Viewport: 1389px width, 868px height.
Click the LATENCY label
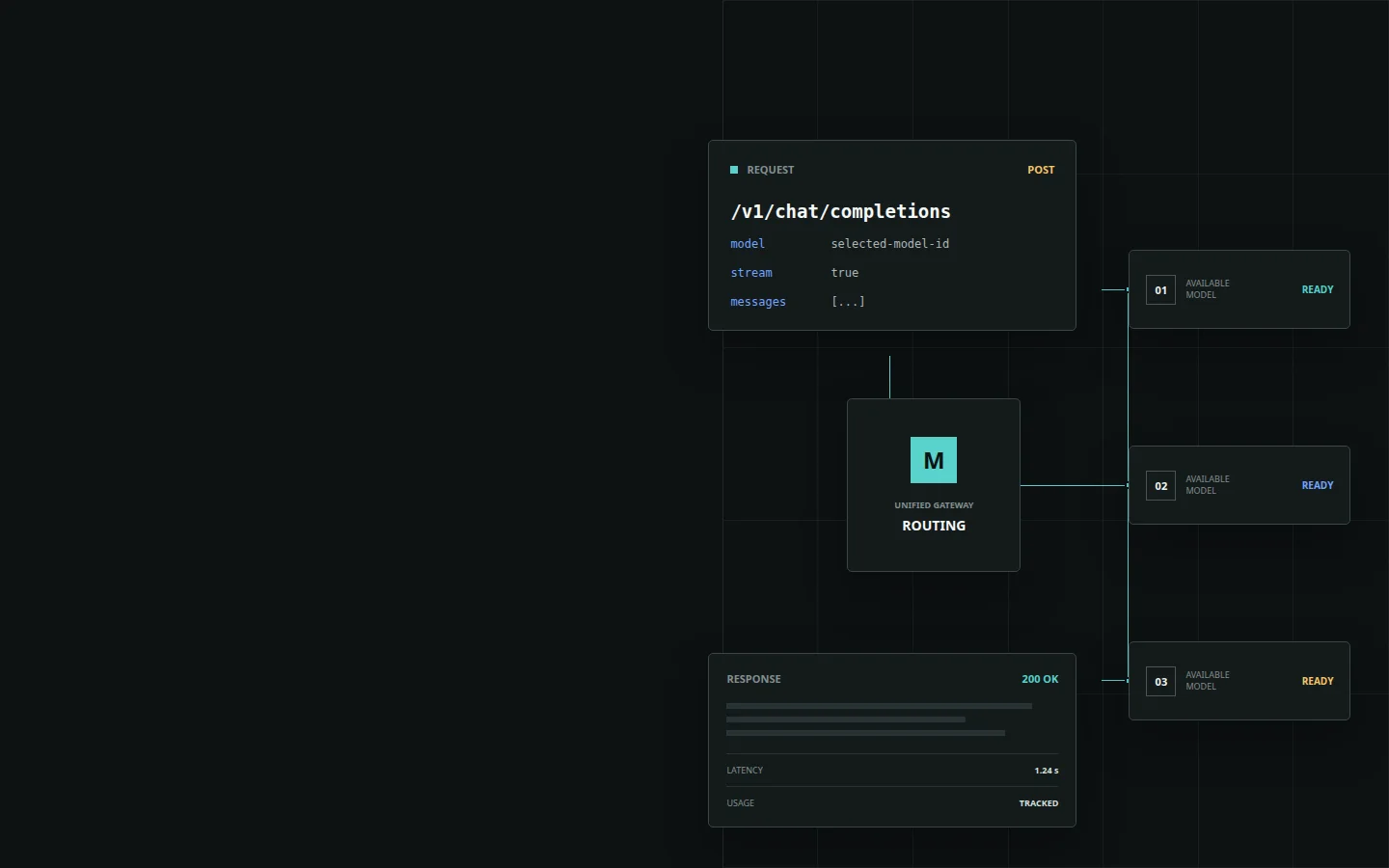point(745,771)
